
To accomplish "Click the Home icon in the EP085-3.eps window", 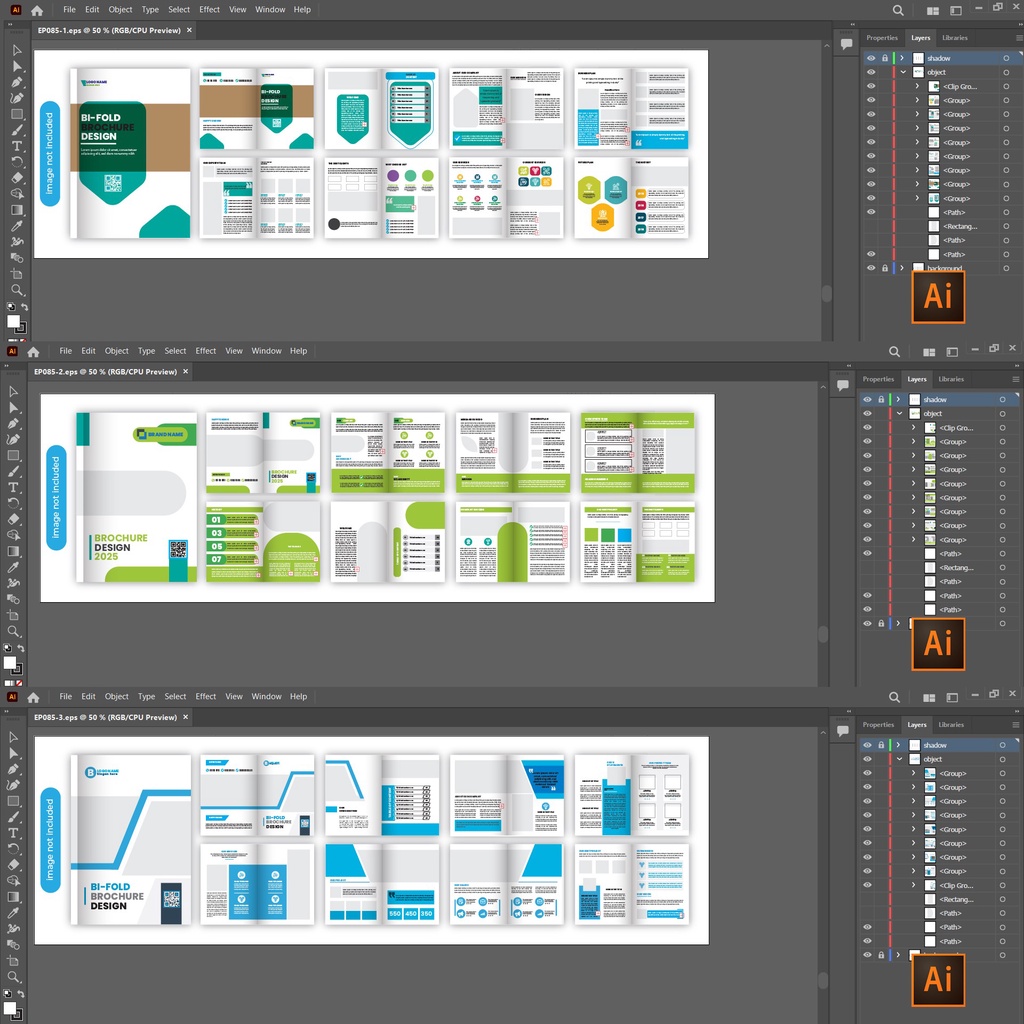I will pyautogui.click(x=33, y=697).
